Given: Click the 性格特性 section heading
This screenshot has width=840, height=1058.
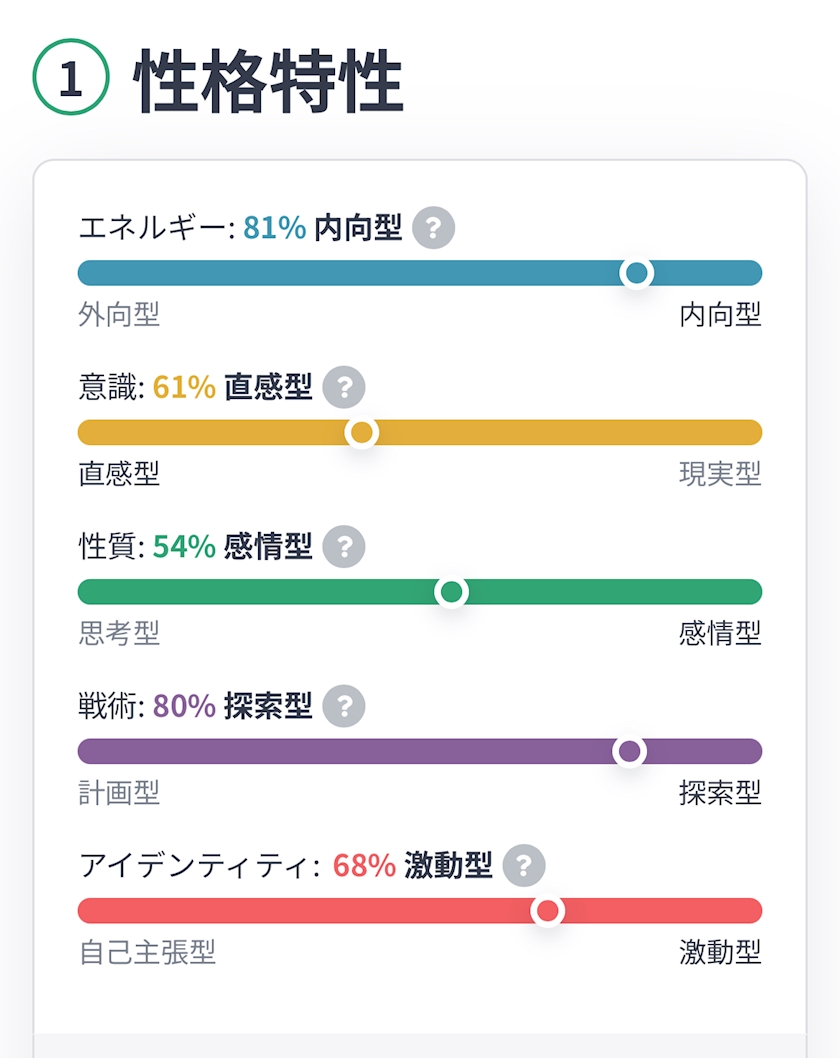Looking at the screenshot, I should click(x=268, y=80).
